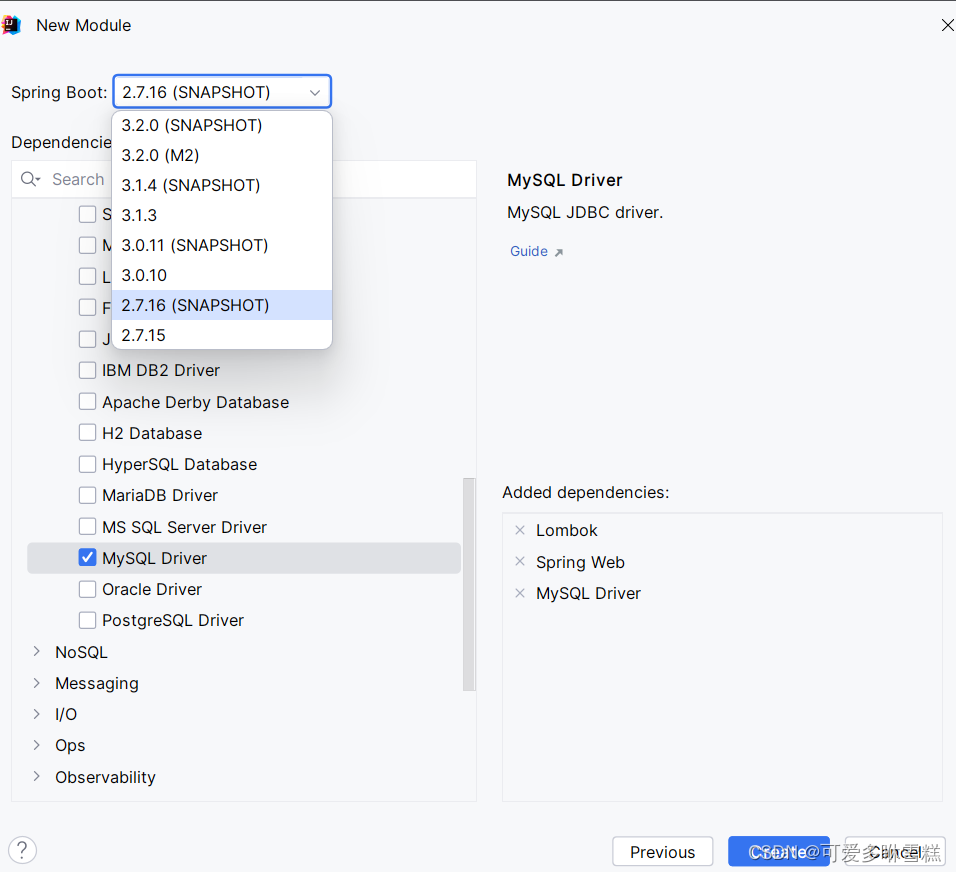Click the Spring Boot logo in the title

pyautogui.click(x=11, y=24)
